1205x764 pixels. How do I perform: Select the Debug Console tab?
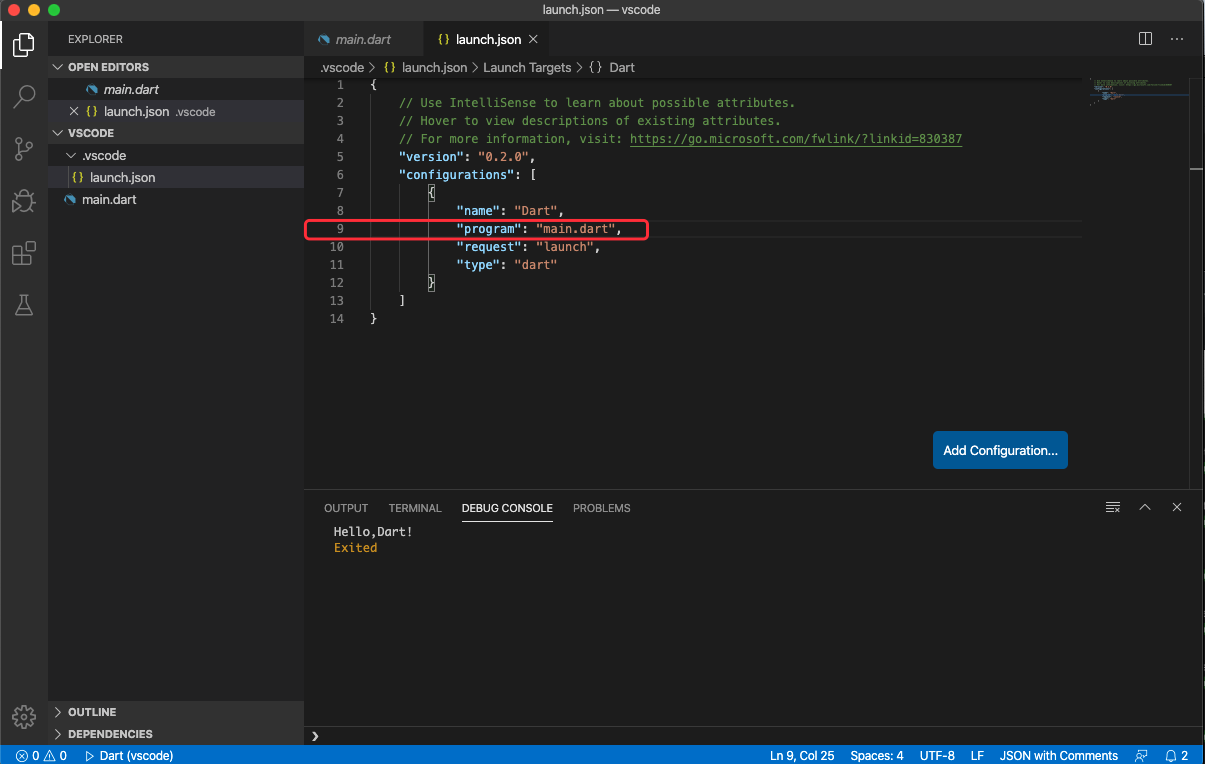coord(507,508)
